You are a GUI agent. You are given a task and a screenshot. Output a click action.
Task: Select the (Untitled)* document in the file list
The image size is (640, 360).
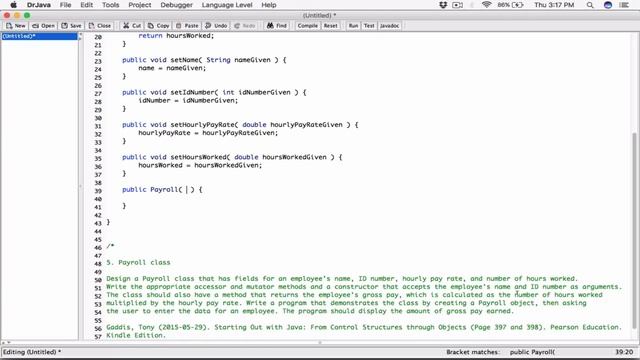(39, 36)
